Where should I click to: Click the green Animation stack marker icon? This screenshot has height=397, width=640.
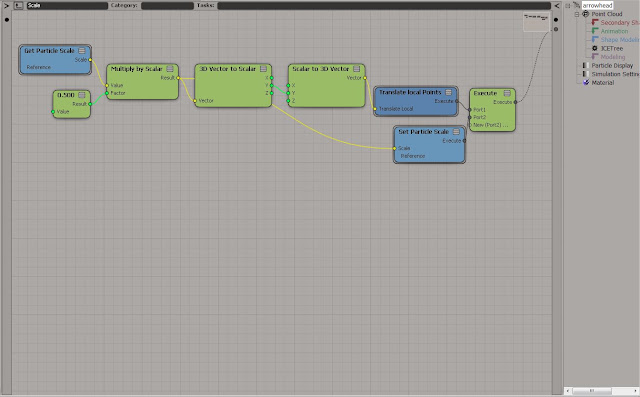point(595,31)
